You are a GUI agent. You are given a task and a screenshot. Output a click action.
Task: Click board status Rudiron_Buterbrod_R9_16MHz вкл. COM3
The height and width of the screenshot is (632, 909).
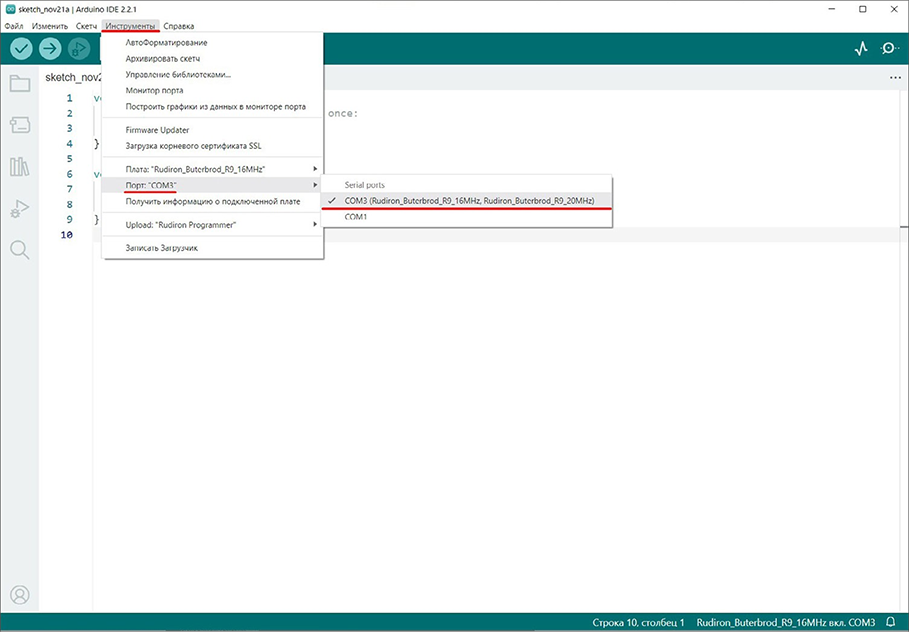click(786, 622)
